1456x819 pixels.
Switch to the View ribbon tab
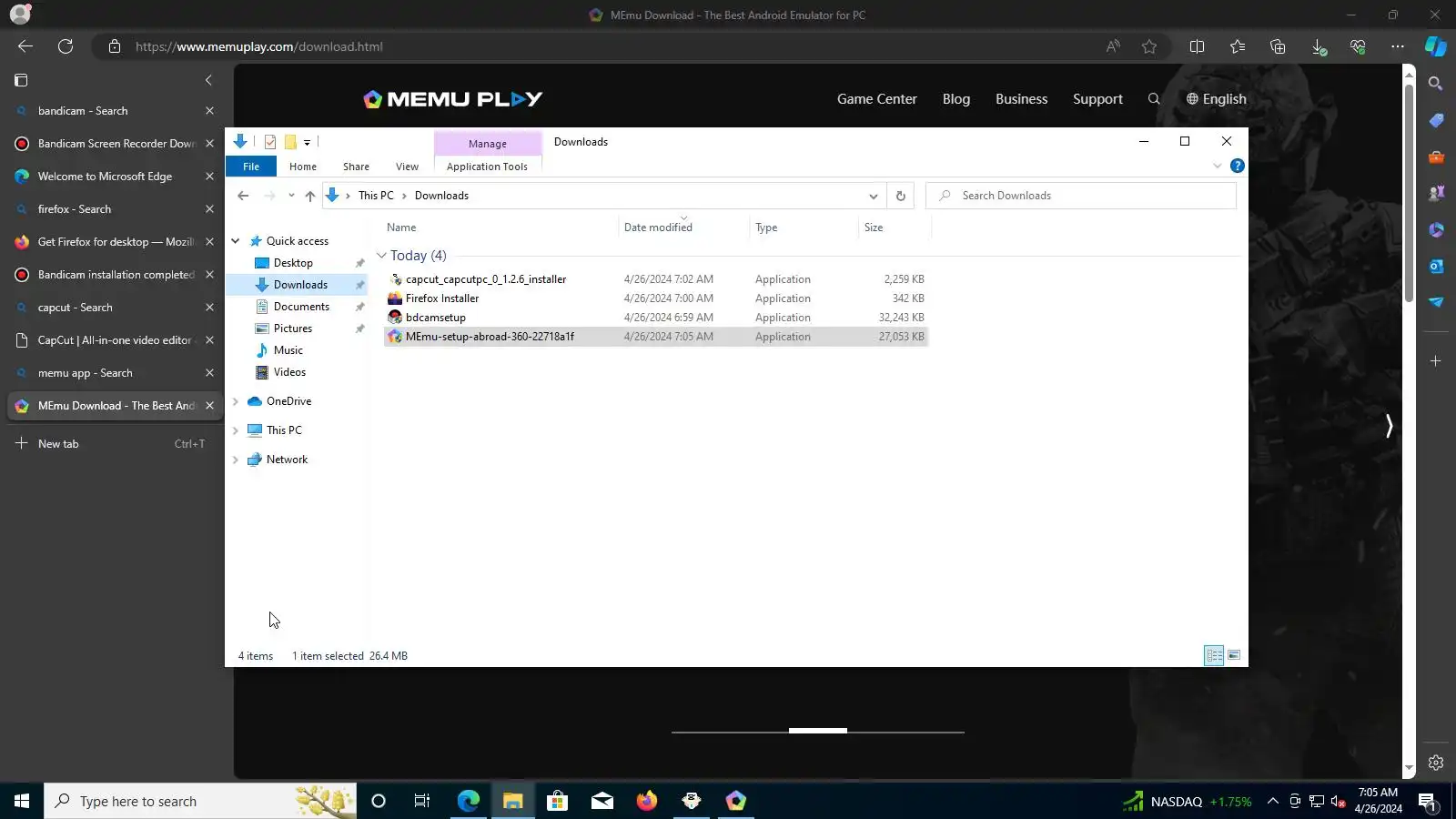pos(407,167)
